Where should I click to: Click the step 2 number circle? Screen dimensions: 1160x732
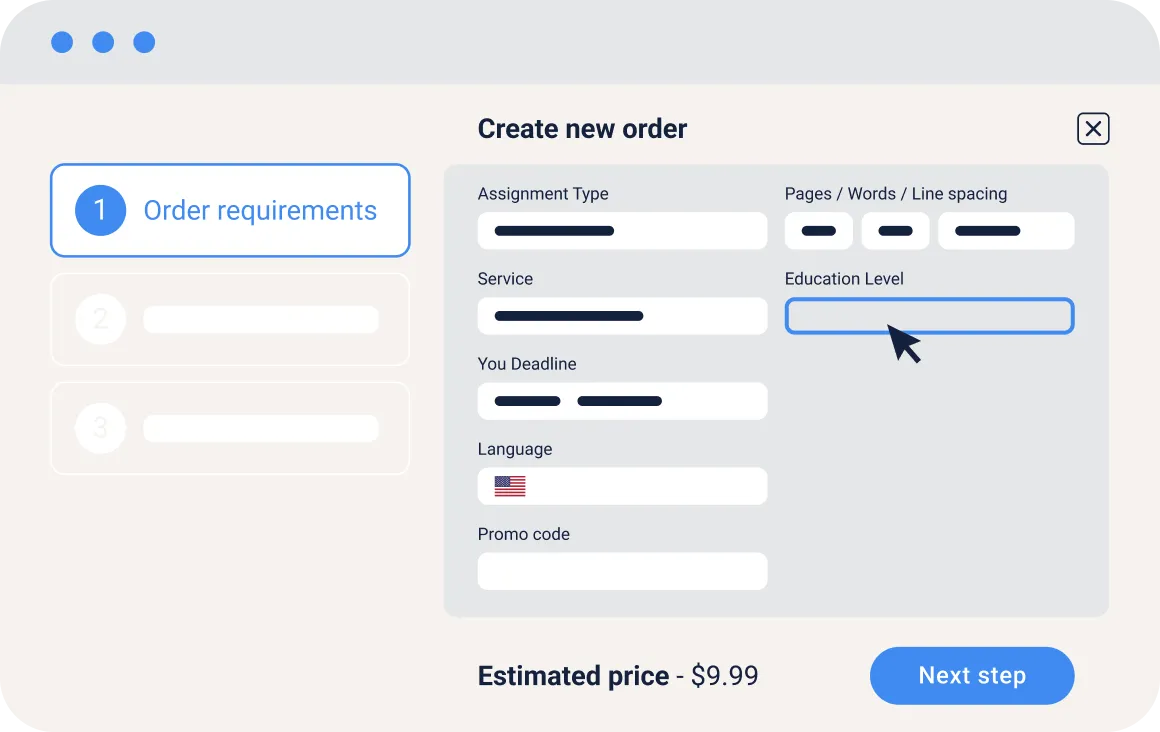(100, 320)
